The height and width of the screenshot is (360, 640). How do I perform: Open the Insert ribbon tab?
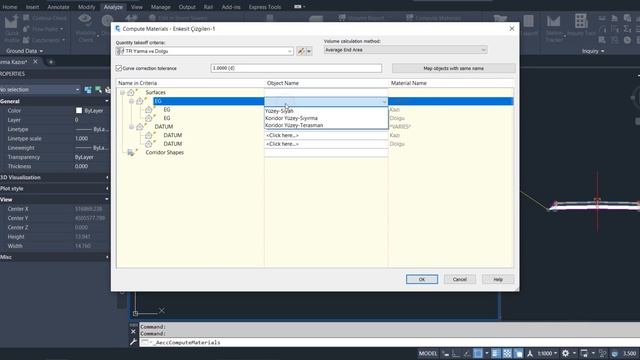[x=33, y=7]
